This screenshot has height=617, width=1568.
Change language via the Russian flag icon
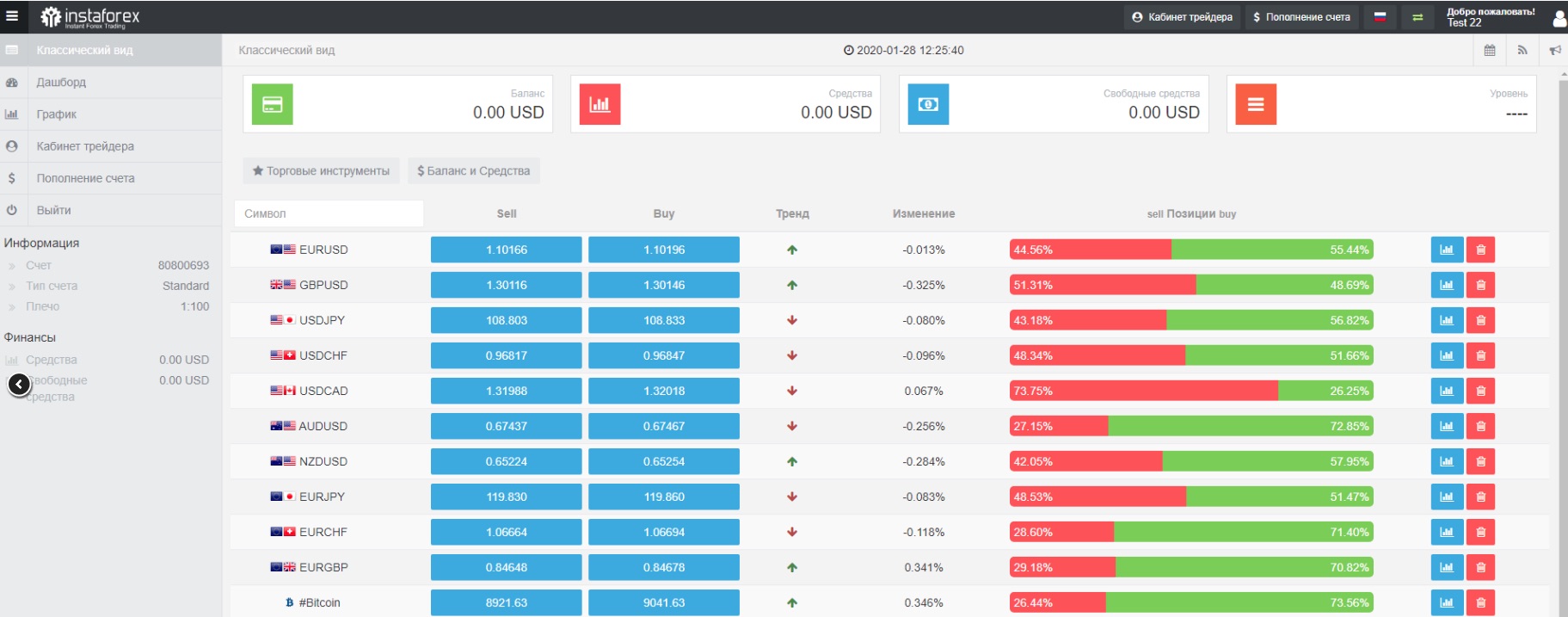(1380, 17)
